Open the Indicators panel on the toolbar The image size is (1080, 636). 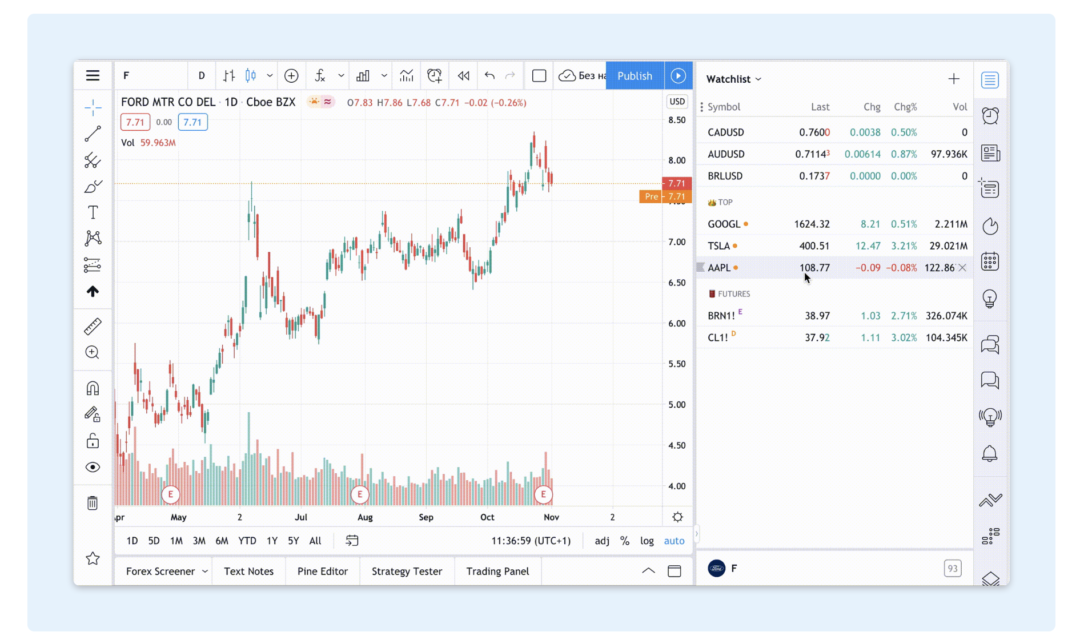pyautogui.click(x=320, y=75)
